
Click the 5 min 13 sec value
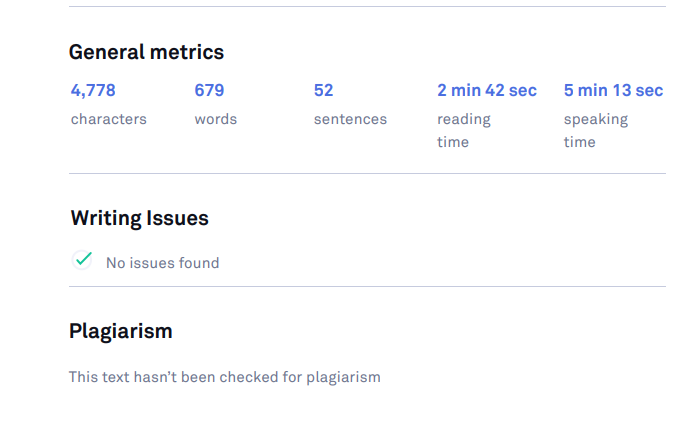tap(613, 91)
